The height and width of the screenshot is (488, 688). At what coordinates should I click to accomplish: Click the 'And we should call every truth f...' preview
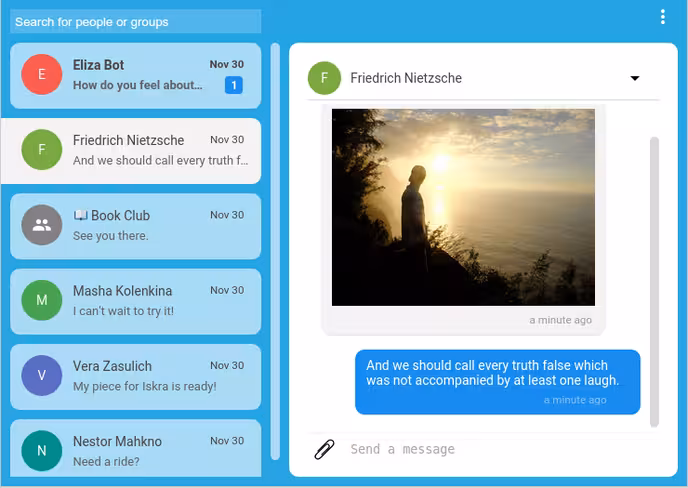point(161,161)
